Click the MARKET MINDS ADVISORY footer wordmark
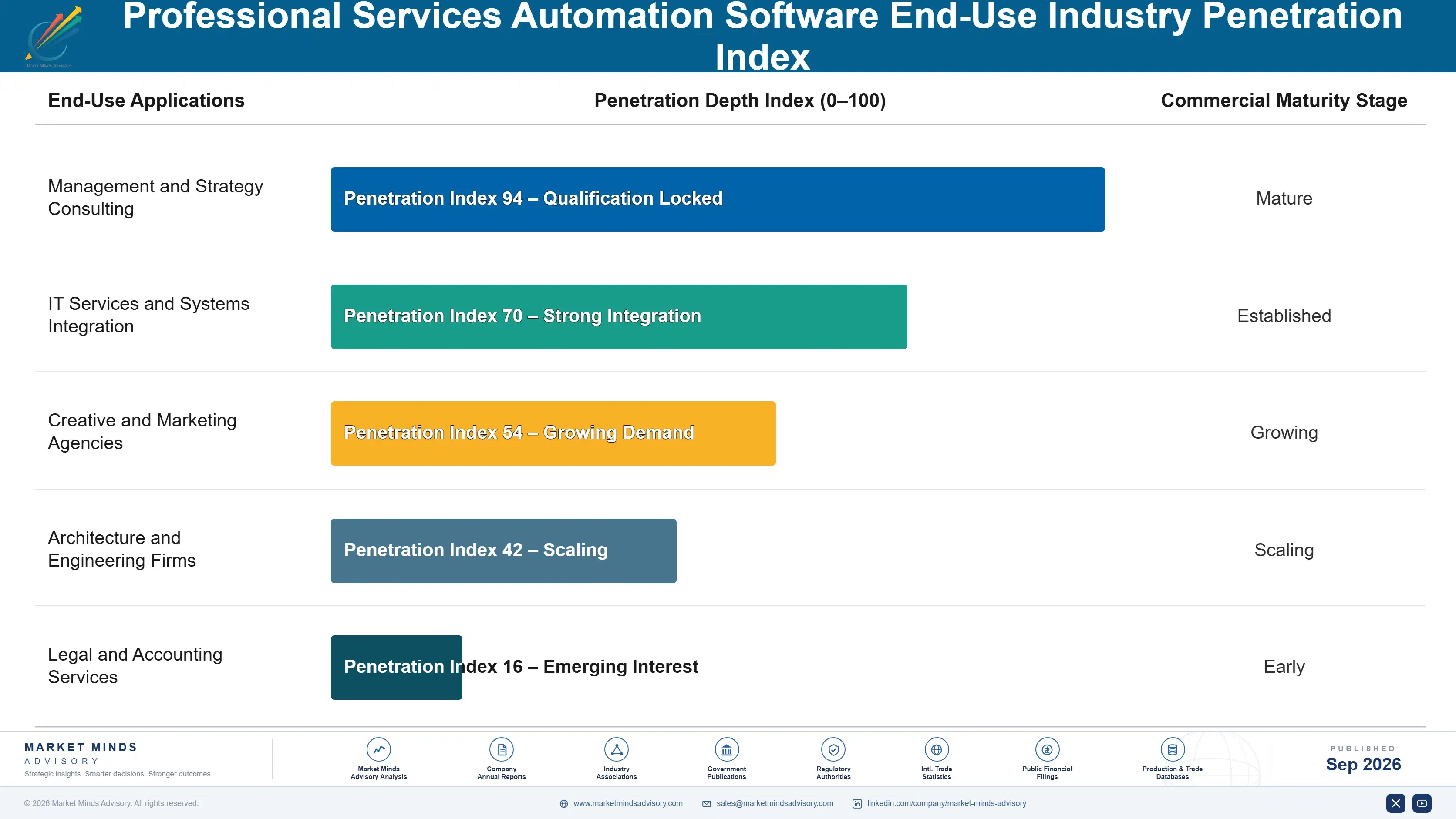 point(81,753)
